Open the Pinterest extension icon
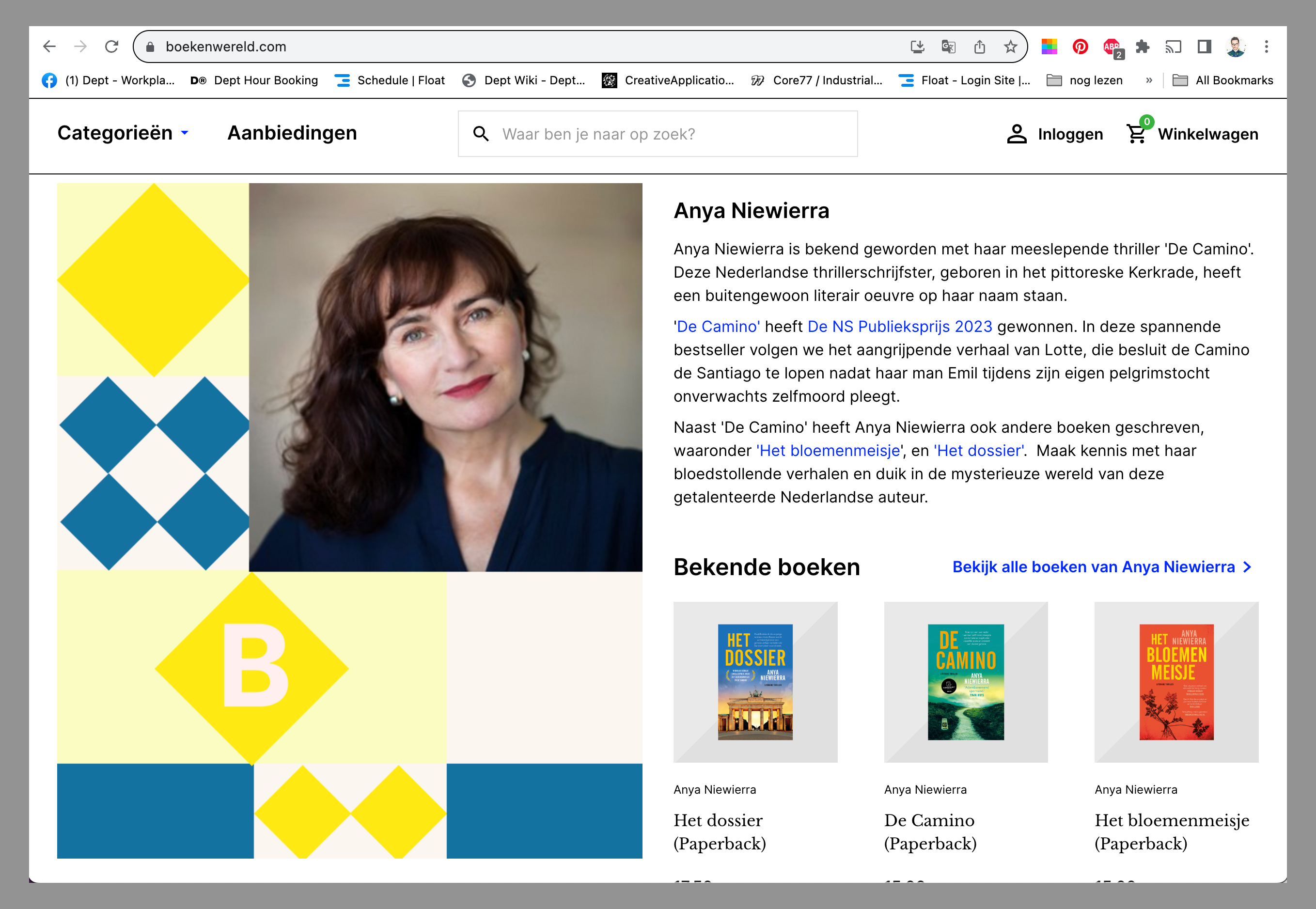The height and width of the screenshot is (909, 1316). [1080, 47]
